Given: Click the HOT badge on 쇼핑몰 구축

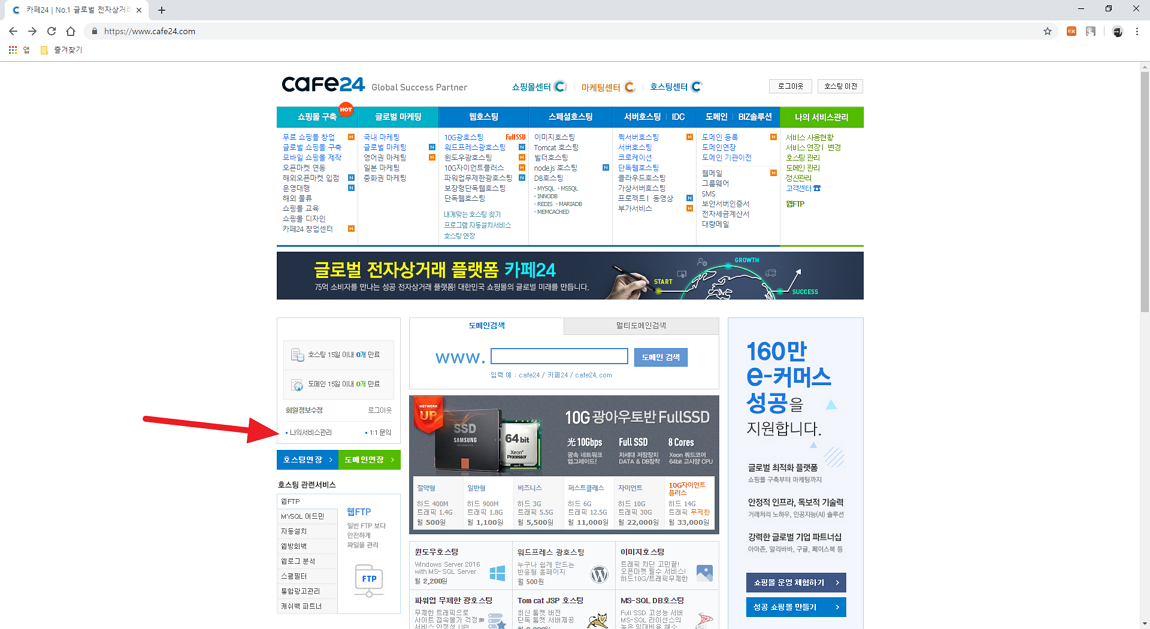Looking at the screenshot, I should (345, 109).
